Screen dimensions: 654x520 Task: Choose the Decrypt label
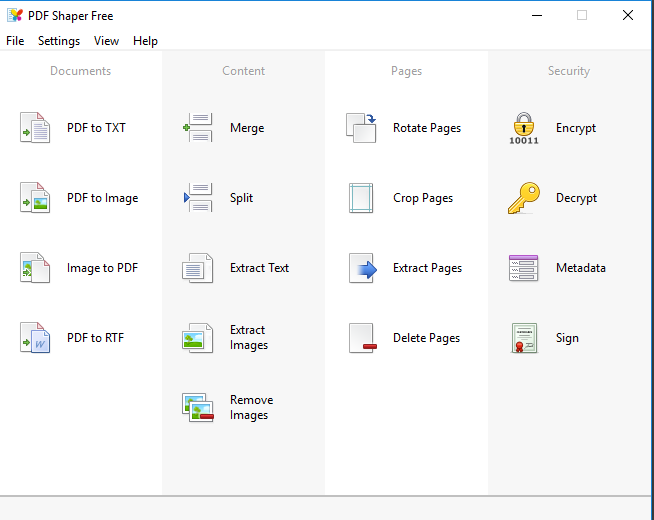[x=576, y=198]
